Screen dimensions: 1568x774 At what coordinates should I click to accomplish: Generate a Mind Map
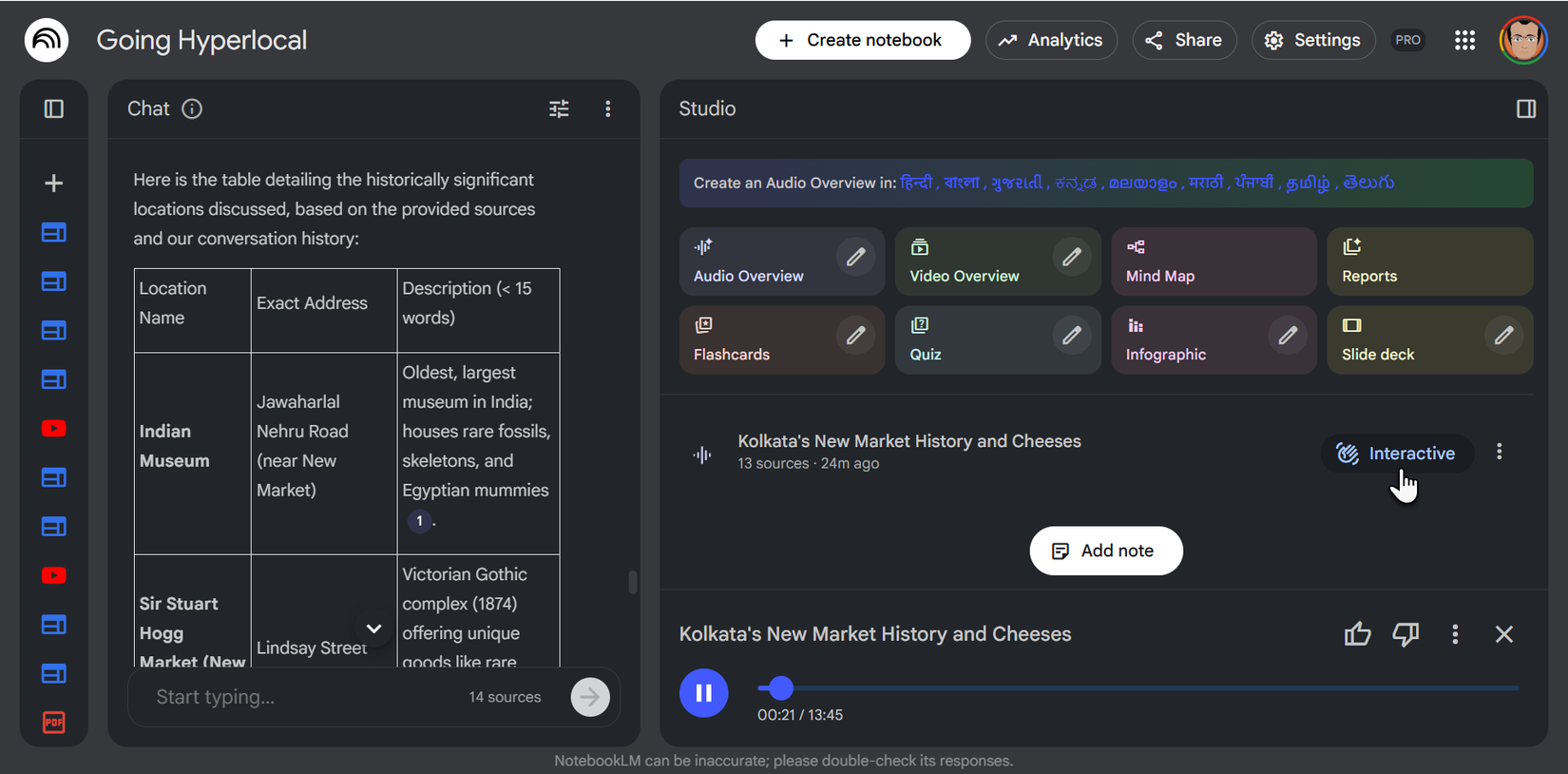pos(1214,261)
